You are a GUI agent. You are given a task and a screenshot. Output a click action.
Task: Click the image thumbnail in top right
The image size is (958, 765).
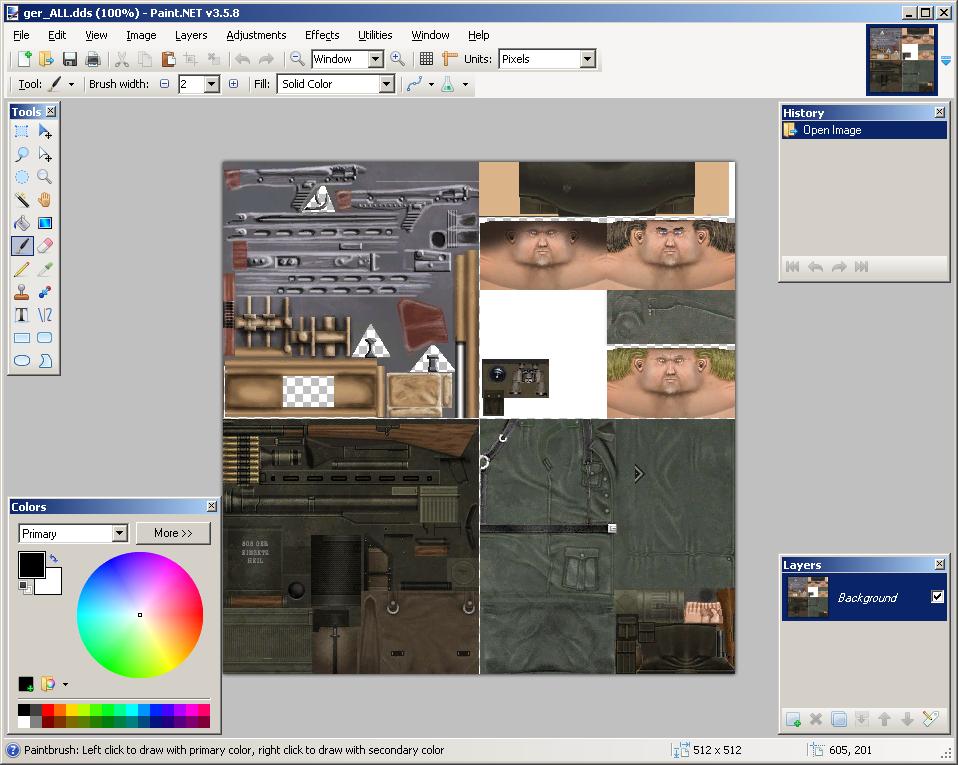pyautogui.click(x=902, y=60)
